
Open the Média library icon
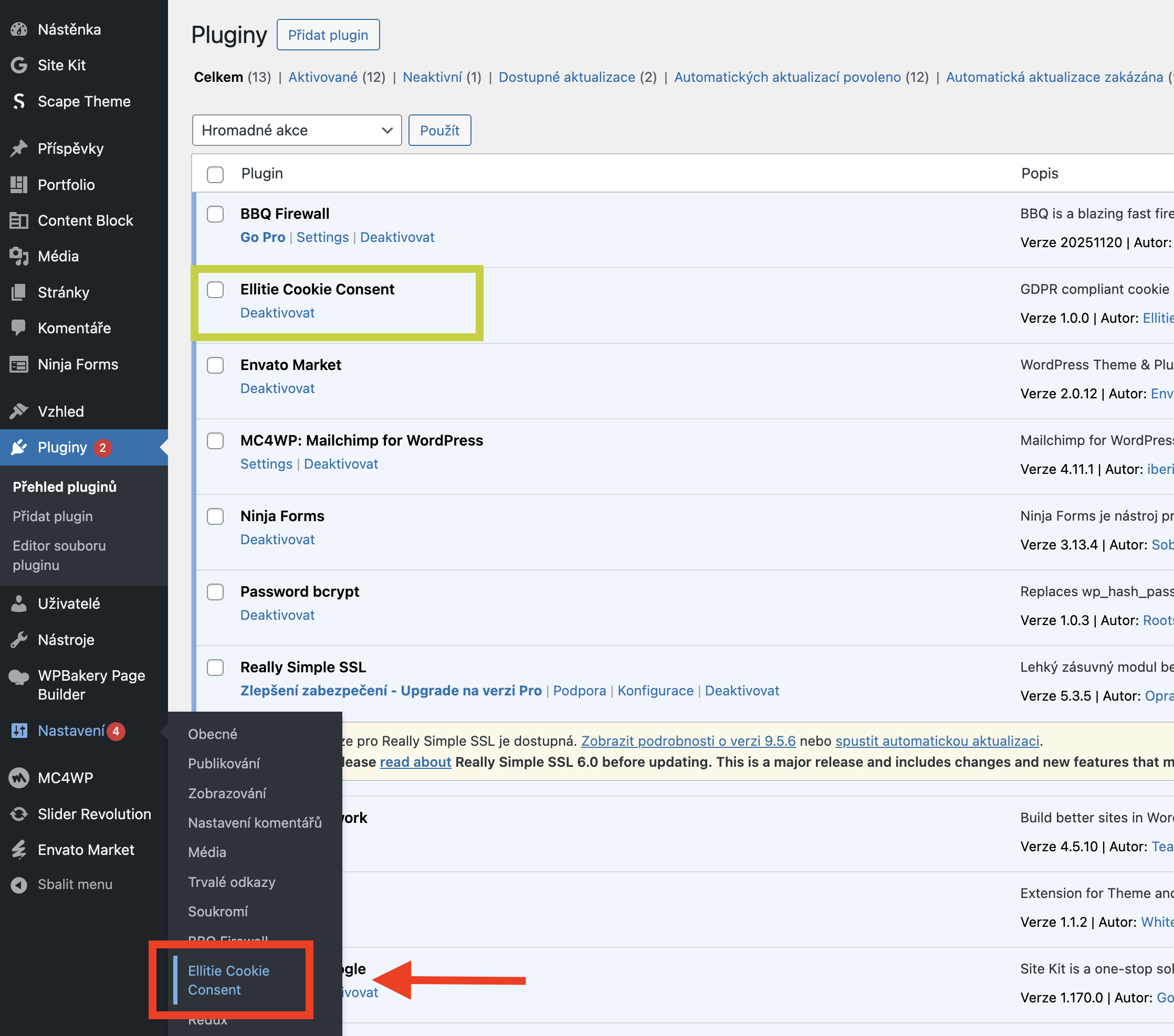tap(19, 256)
